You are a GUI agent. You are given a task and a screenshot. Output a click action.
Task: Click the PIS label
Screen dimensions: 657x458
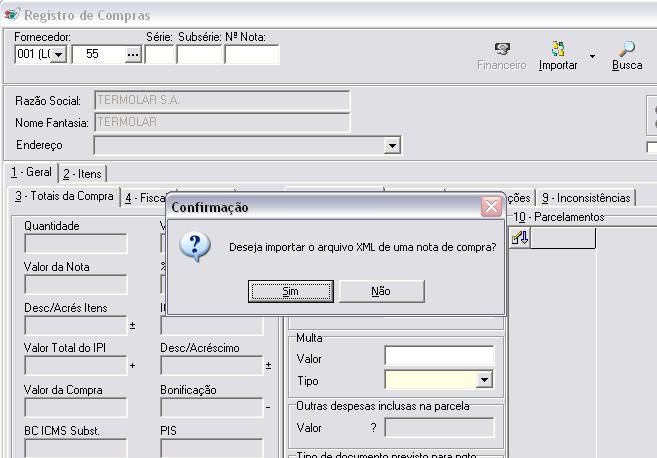(x=168, y=431)
